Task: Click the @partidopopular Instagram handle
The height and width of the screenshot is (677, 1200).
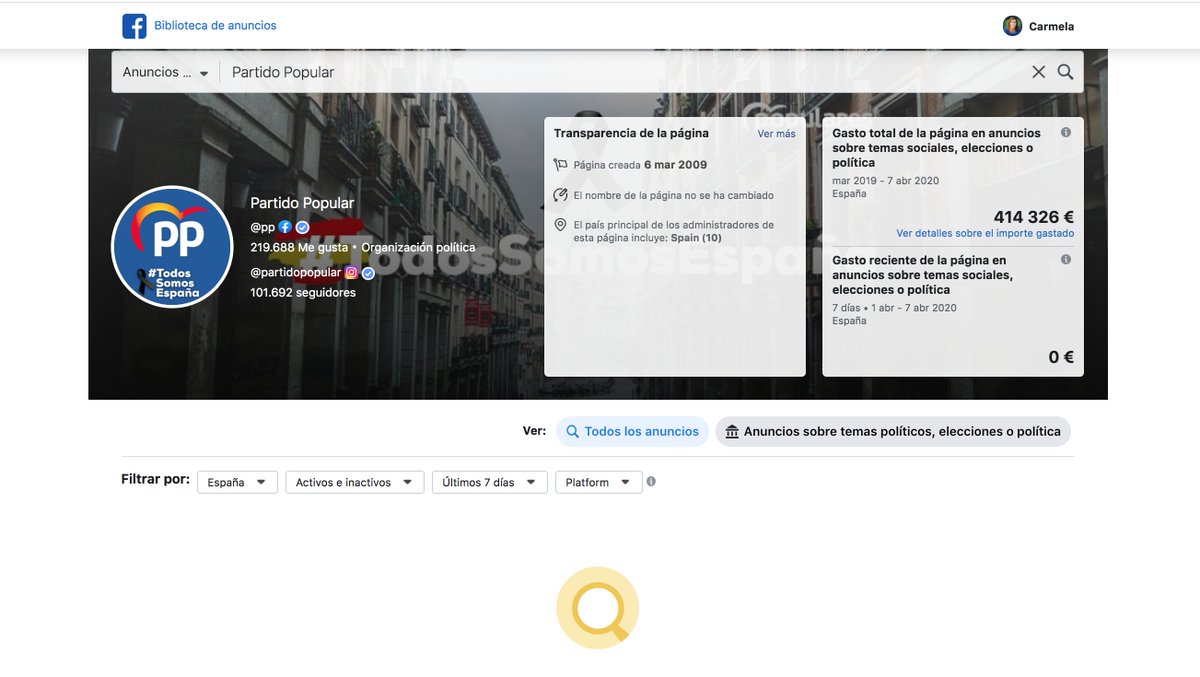Action: pyautogui.click(x=296, y=272)
